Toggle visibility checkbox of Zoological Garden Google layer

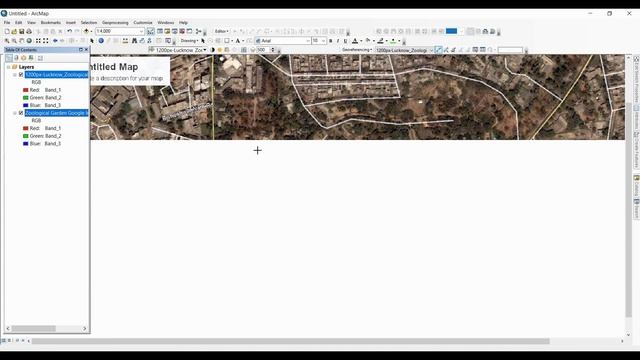tap(21, 113)
